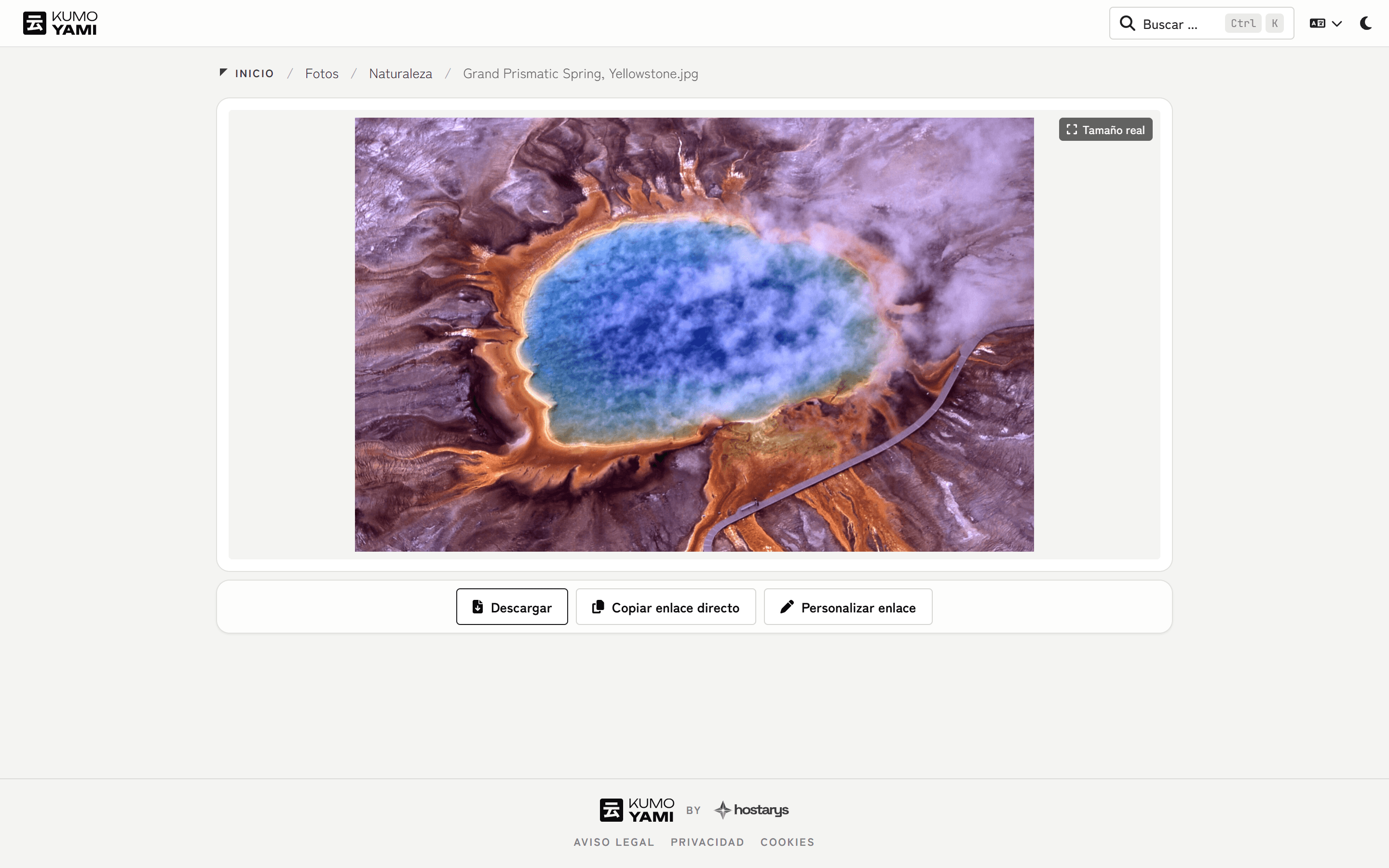Open the AVISO LEGAL footer link
1389x868 pixels.
613,842
